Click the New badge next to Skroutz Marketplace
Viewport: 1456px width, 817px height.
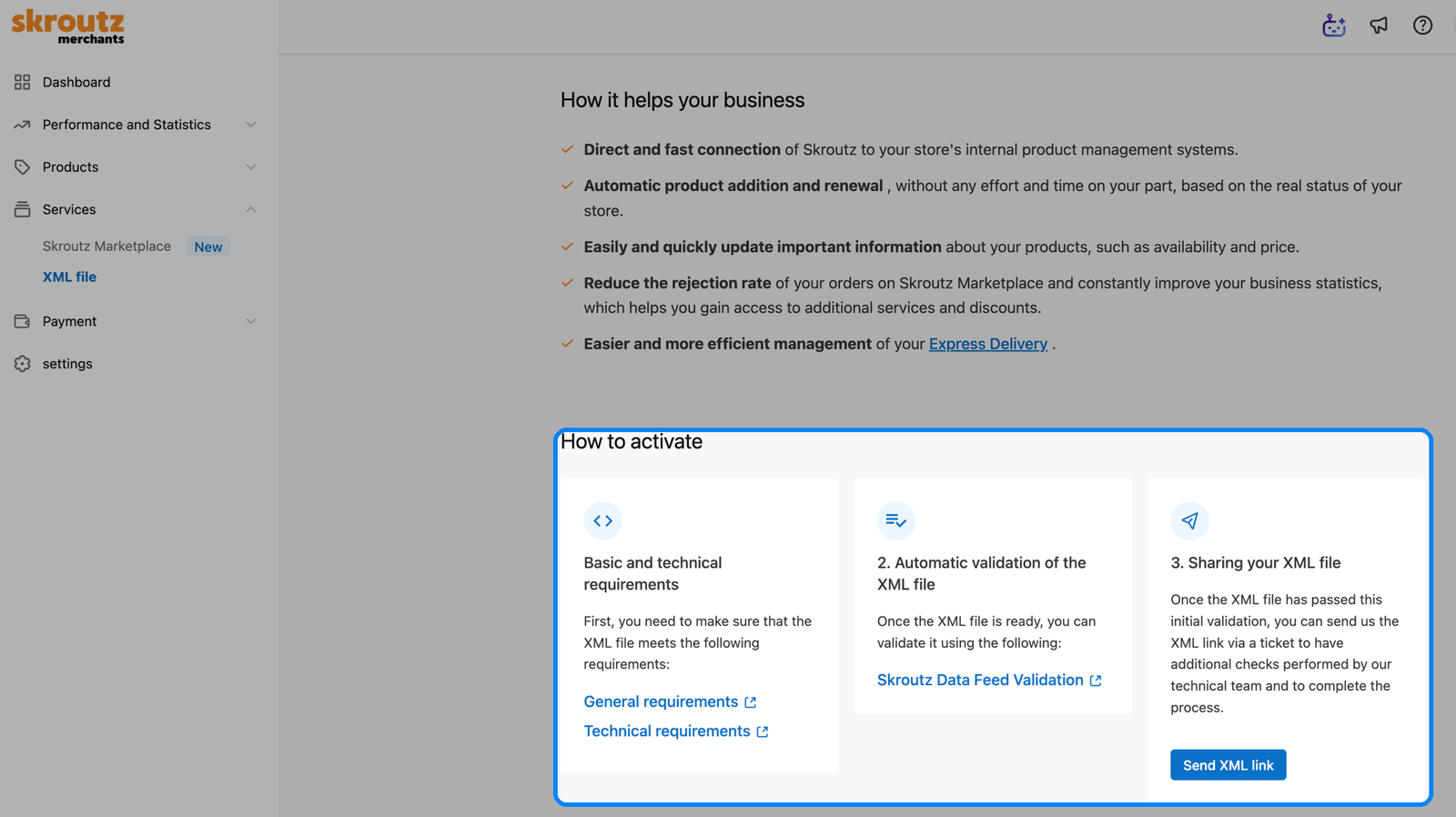click(208, 247)
